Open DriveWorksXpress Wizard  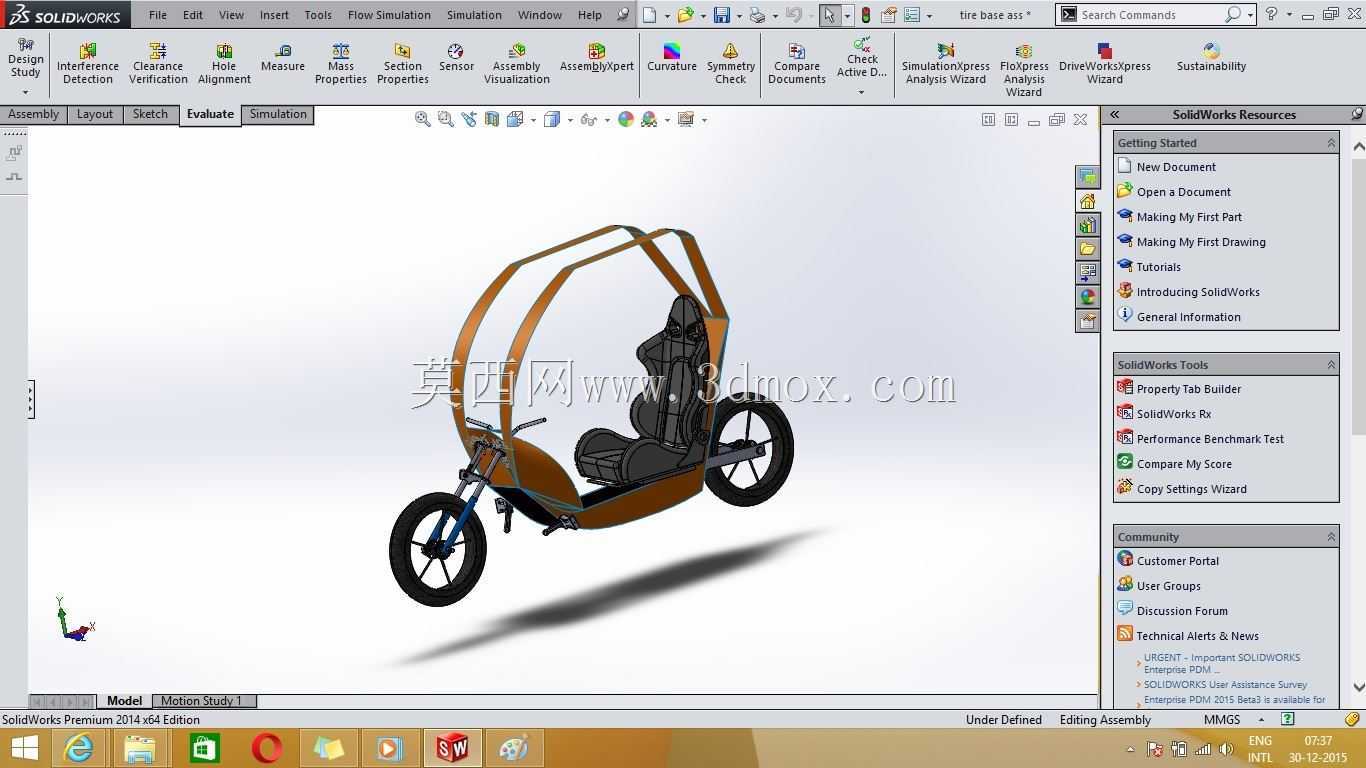pos(1105,64)
